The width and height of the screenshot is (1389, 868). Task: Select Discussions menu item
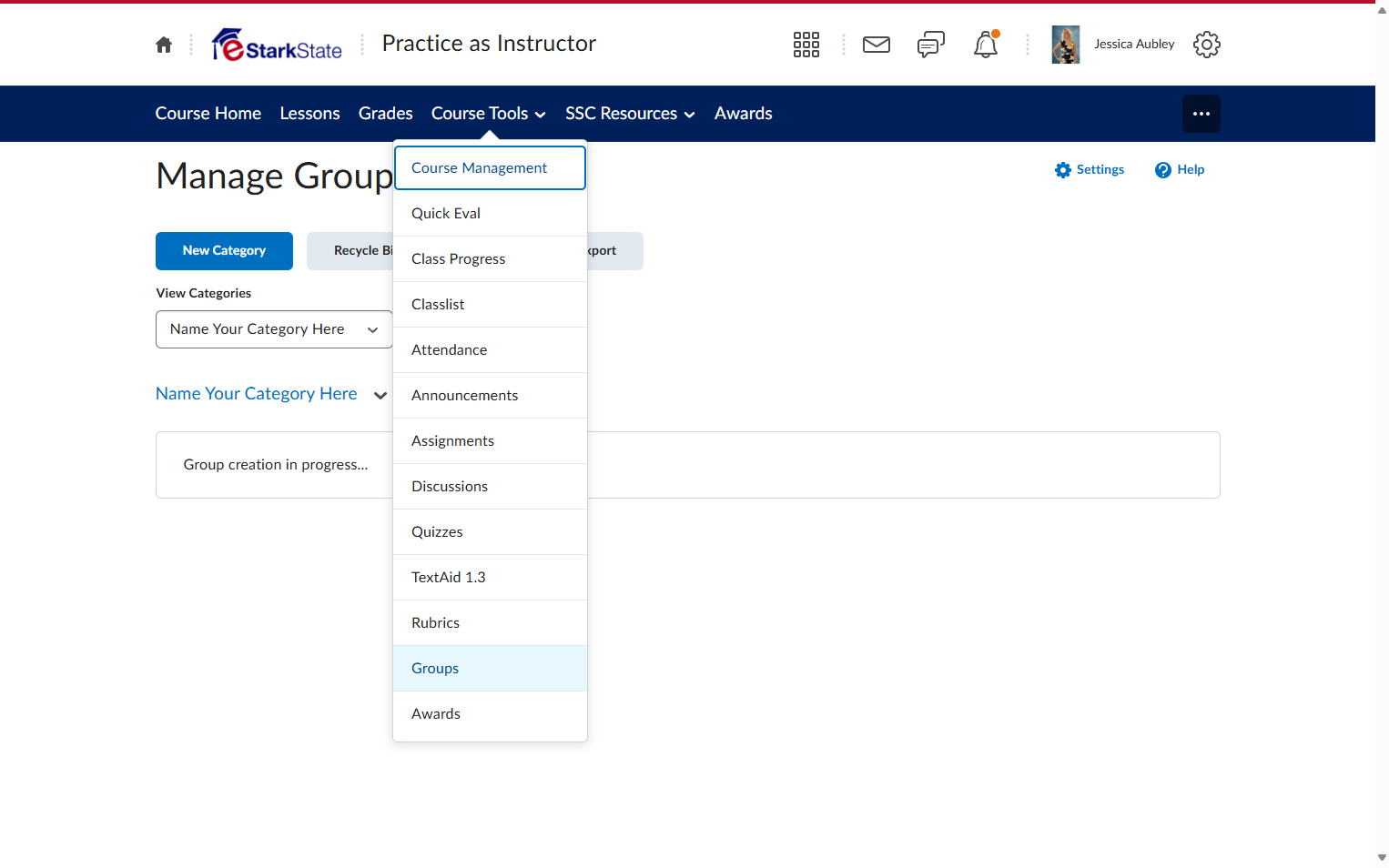click(490, 487)
